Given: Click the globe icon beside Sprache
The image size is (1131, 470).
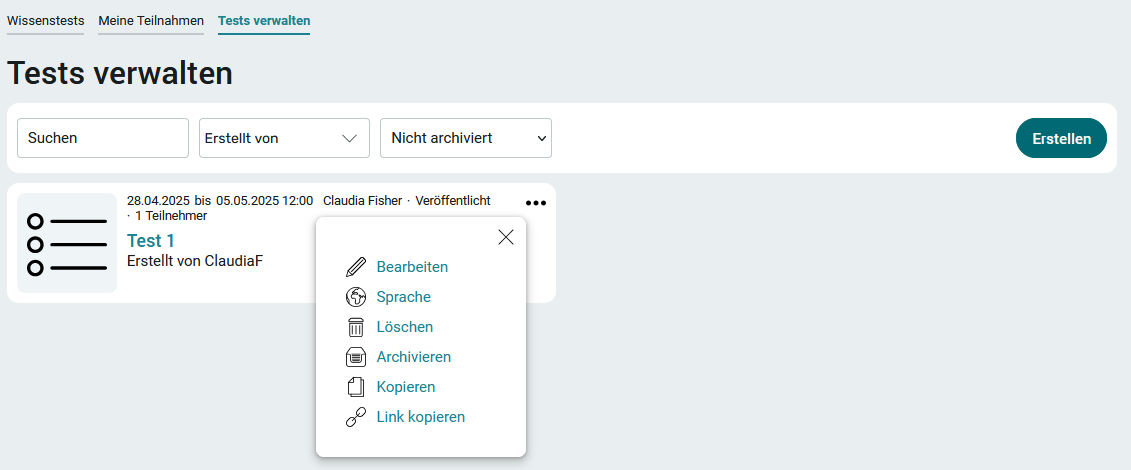Looking at the screenshot, I should 356,297.
